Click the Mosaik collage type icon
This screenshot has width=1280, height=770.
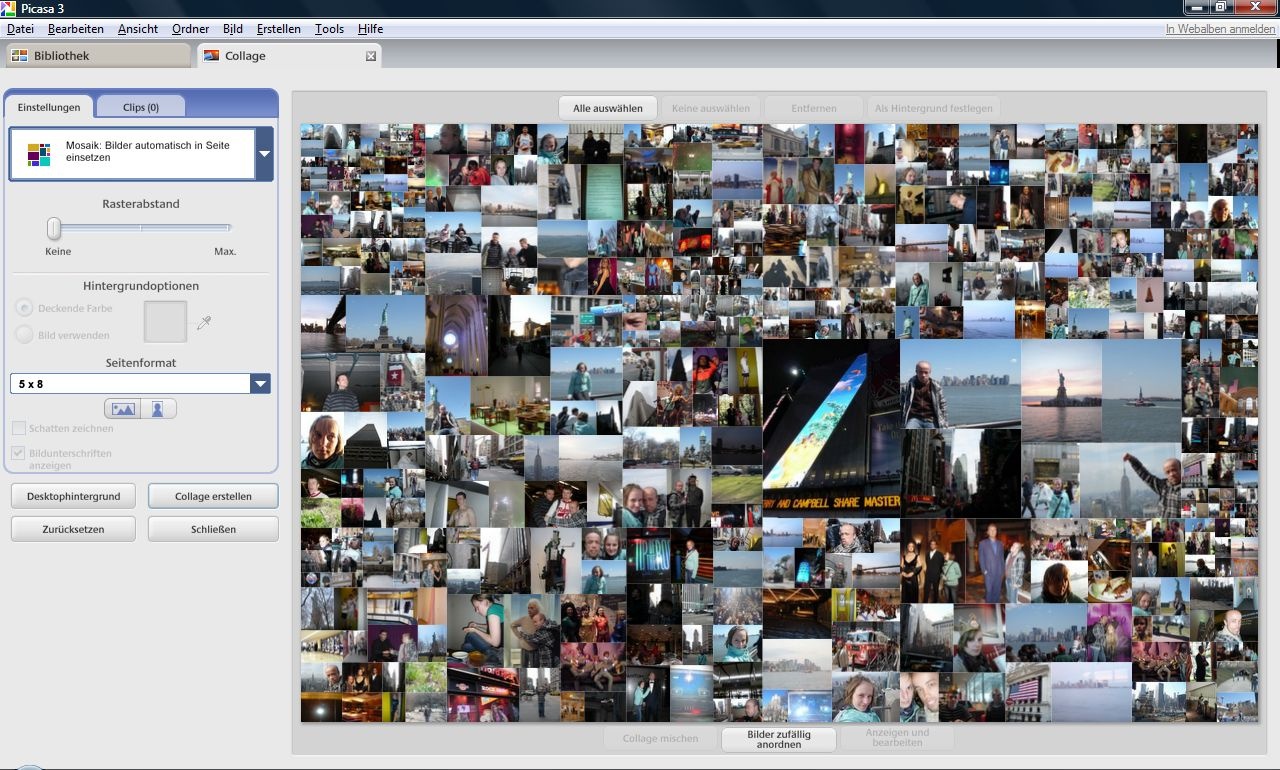coord(39,153)
